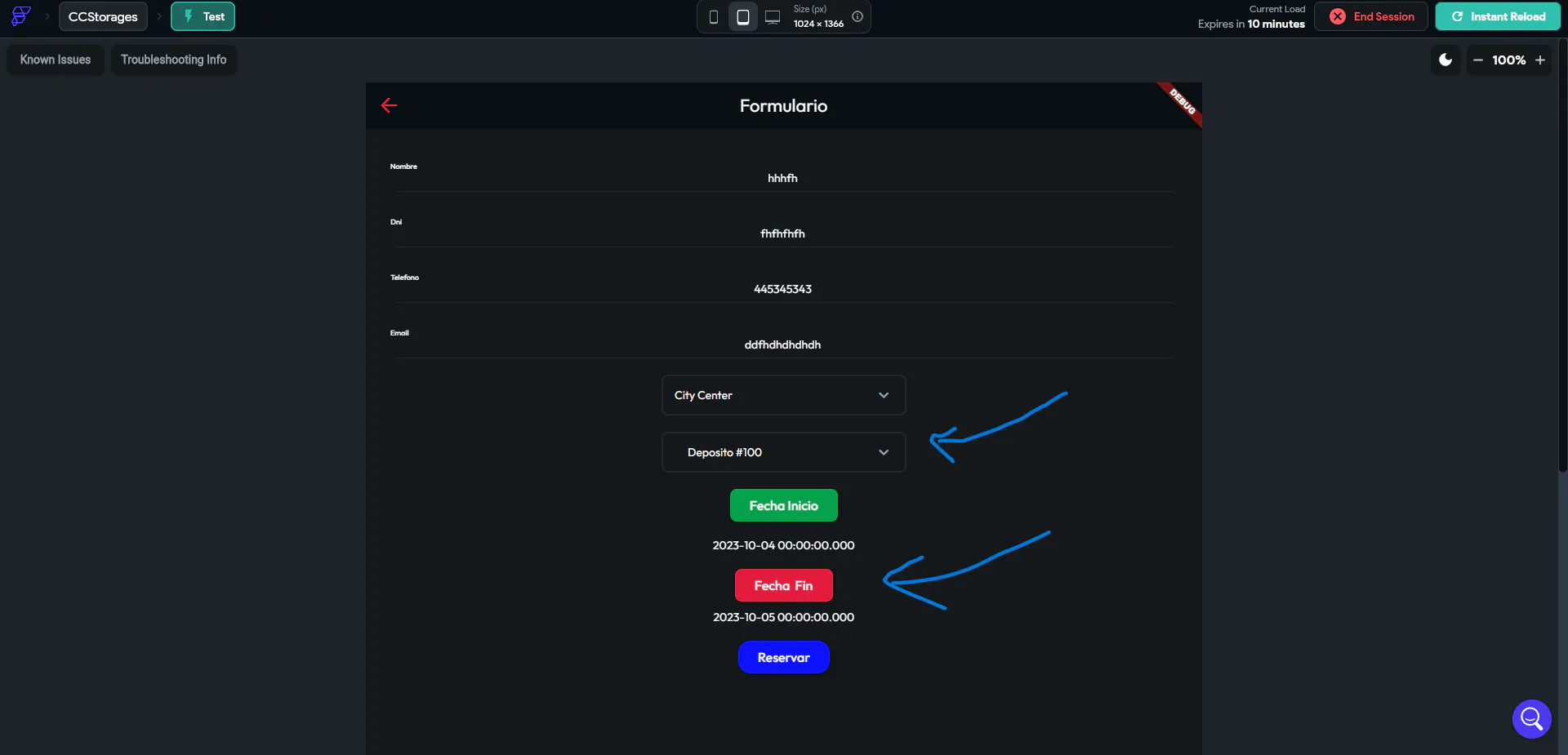Image resolution: width=1568 pixels, height=755 pixels.
Task: Click the Expires in 10 minutes text
Action: click(1251, 24)
